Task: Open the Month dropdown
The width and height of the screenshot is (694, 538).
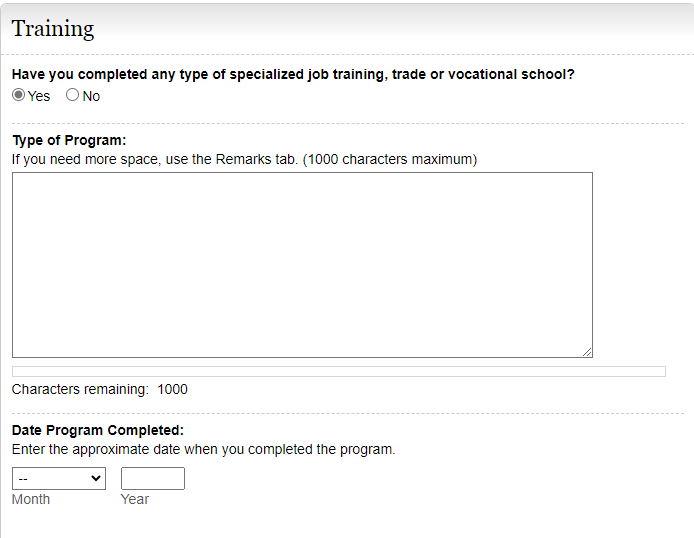Action: pos(58,479)
